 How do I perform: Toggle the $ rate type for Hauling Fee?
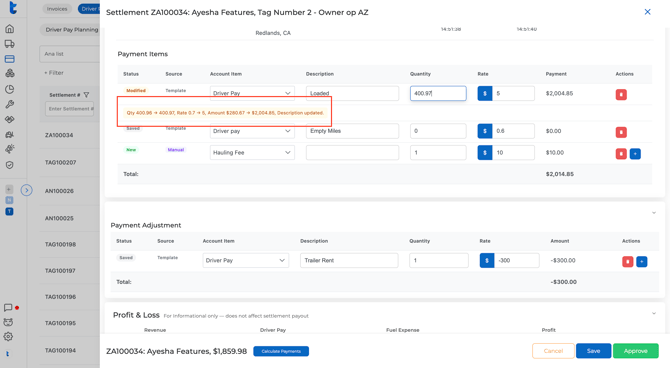tap(485, 153)
